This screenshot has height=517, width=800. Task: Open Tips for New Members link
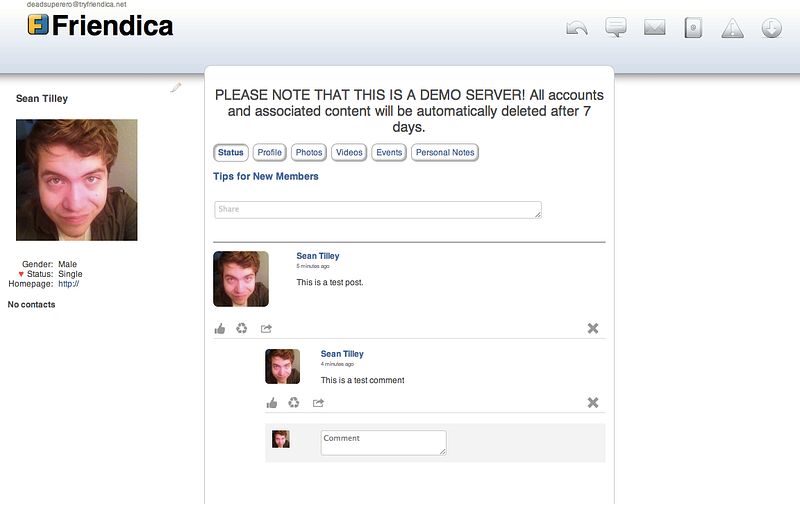point(266,176)
